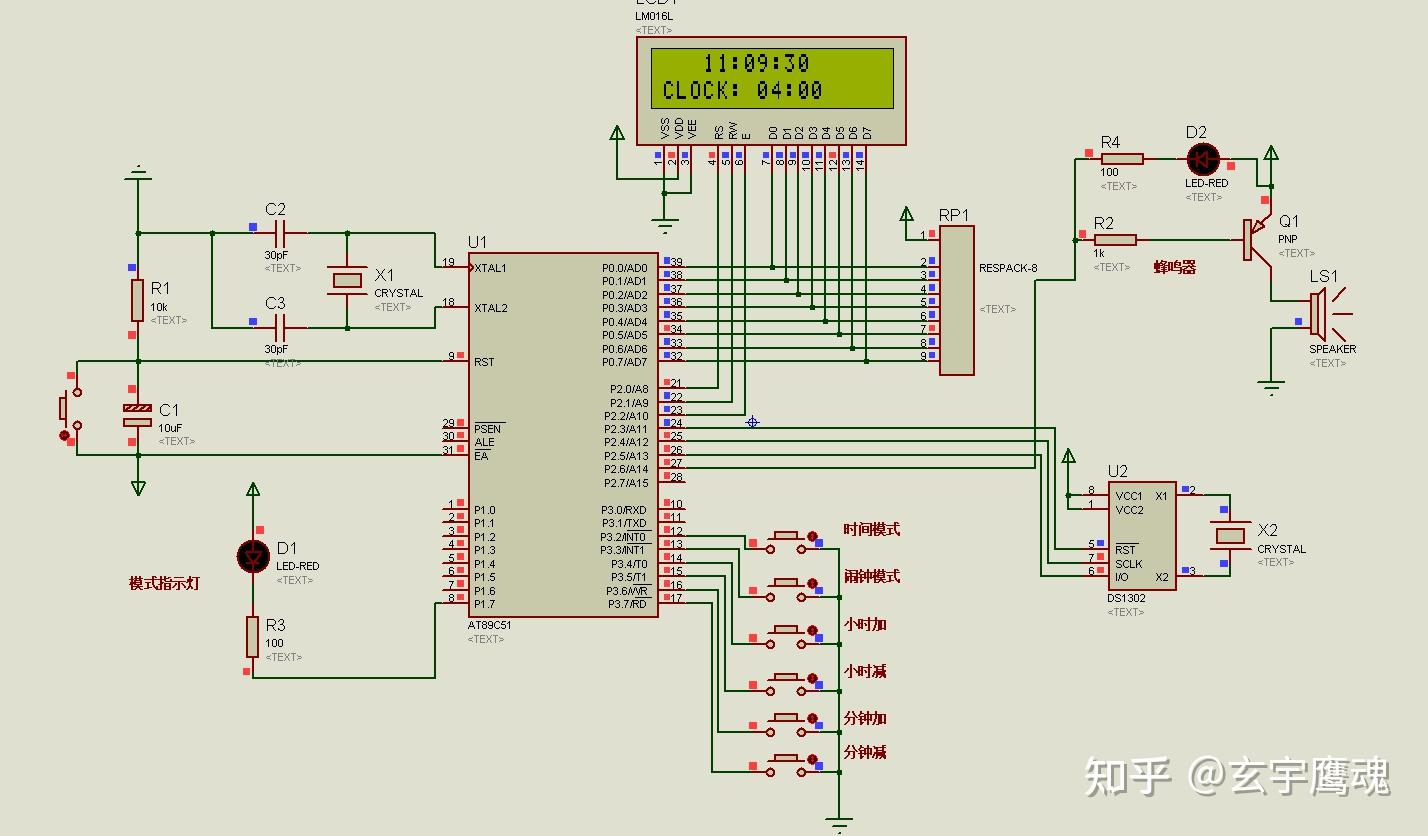
Task: Select PNP transistor Q1 symbol
Action: point(1255,241)
